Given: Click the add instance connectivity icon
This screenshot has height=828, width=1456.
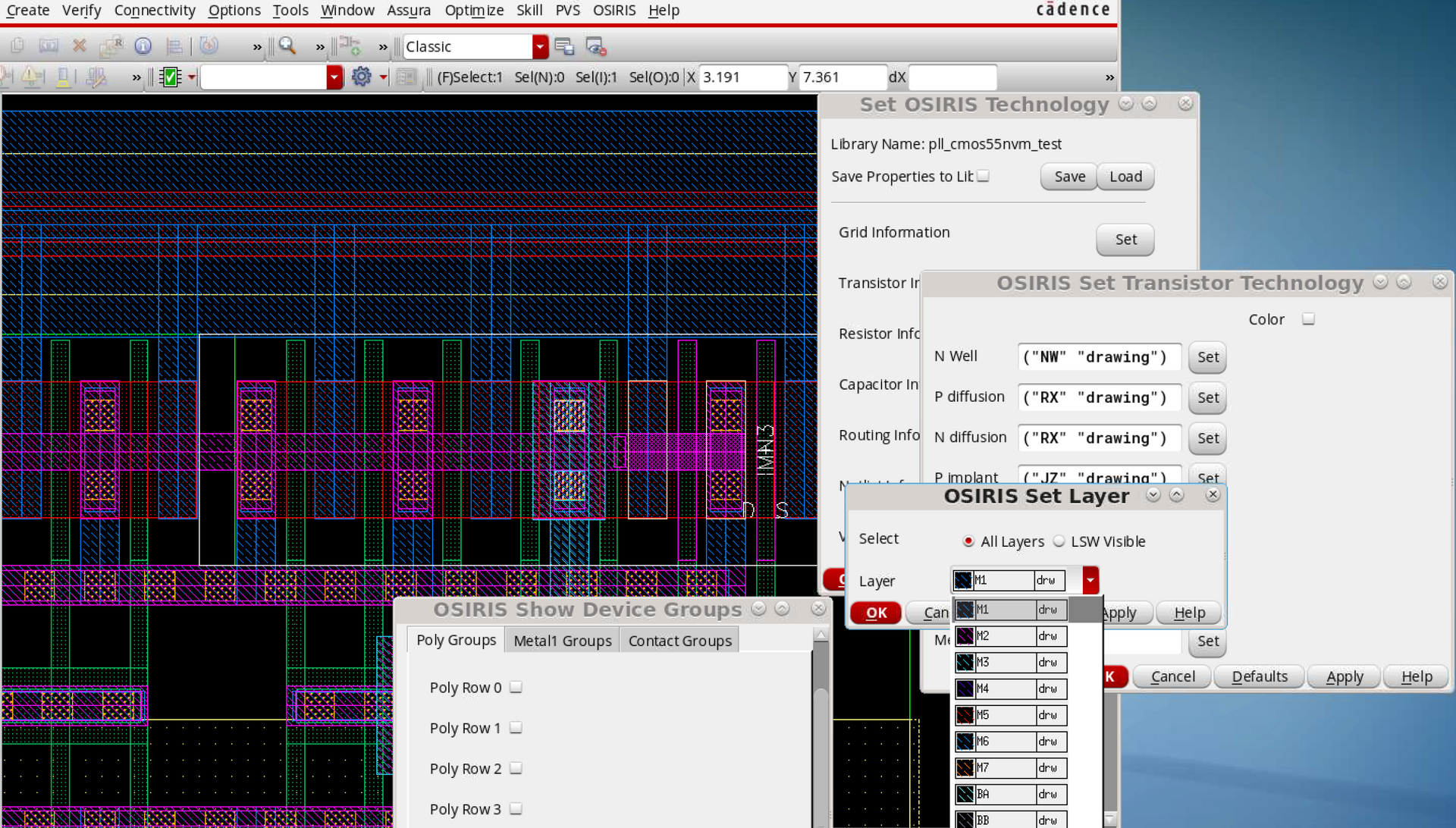Looking at the screenshot, I should pos(350,46).
